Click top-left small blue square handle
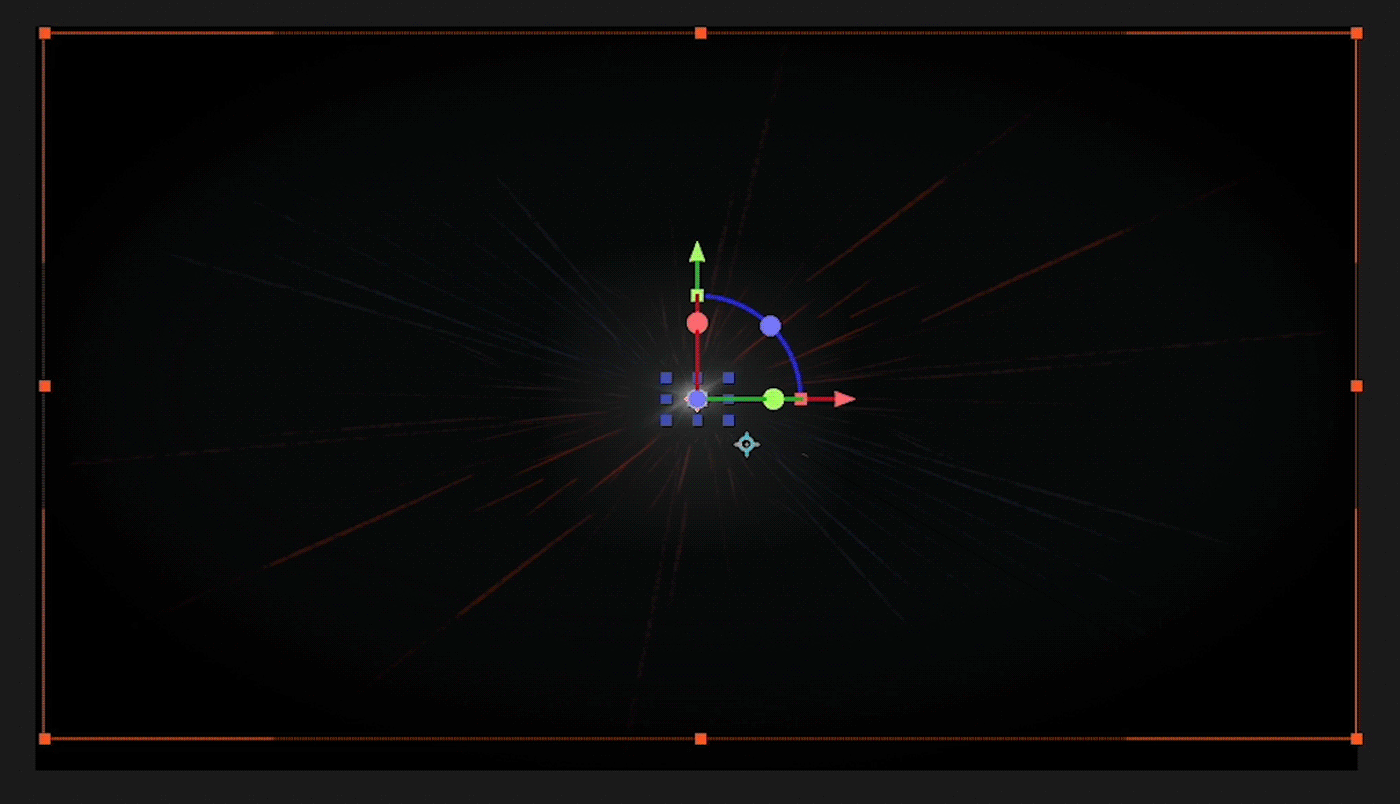This screenshot has width=1400, height=804. [x=666, y=378]
